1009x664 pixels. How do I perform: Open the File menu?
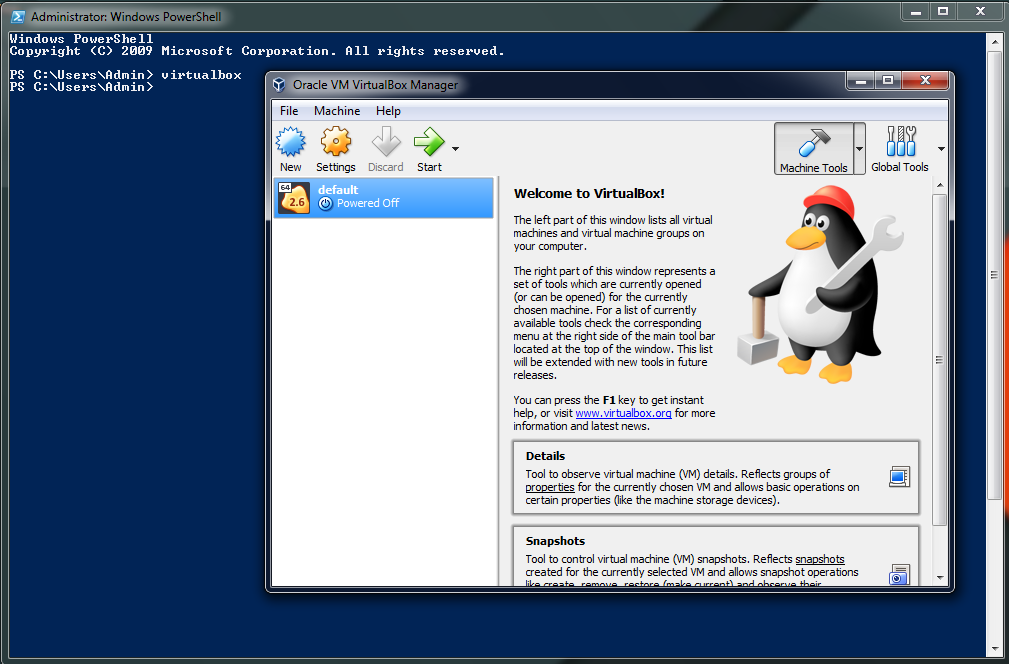(289, 110)
